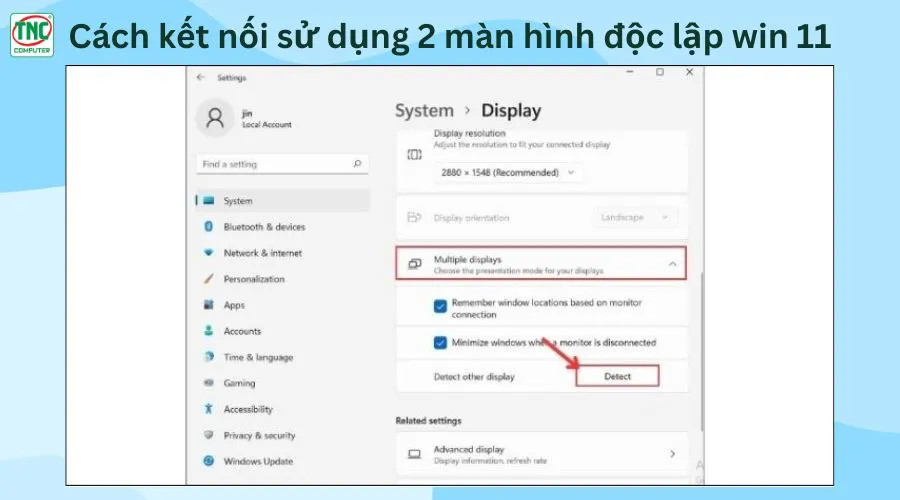Click the Bluetooth & devices icon
The image size is (900, 500).
click(x=208, y=226)
